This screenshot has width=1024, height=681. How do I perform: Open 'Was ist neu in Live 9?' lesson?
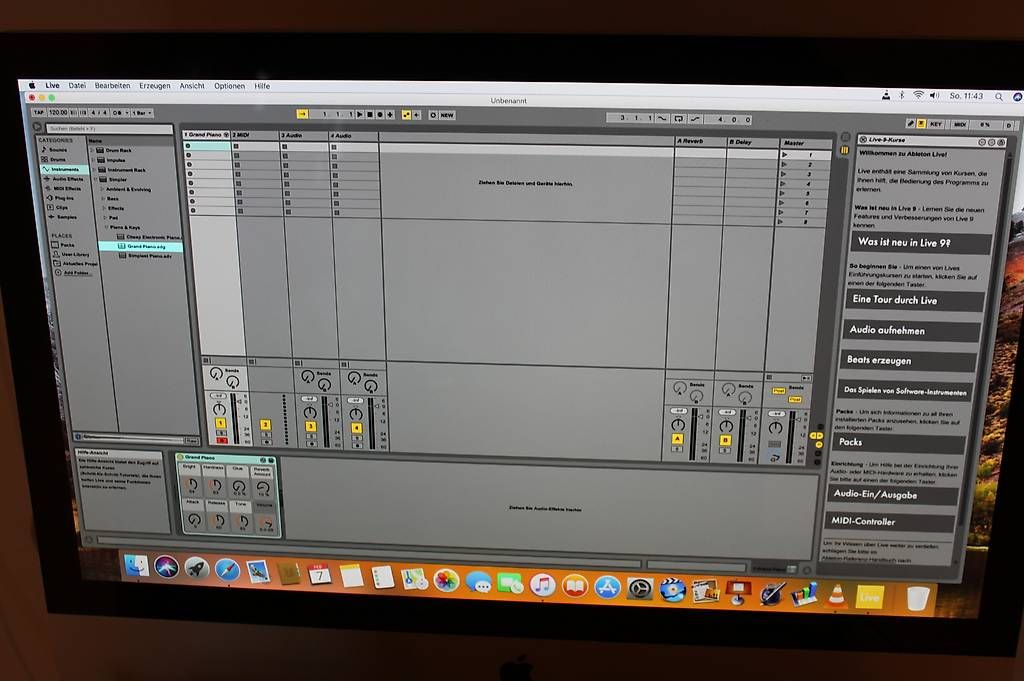coord(920,243)
